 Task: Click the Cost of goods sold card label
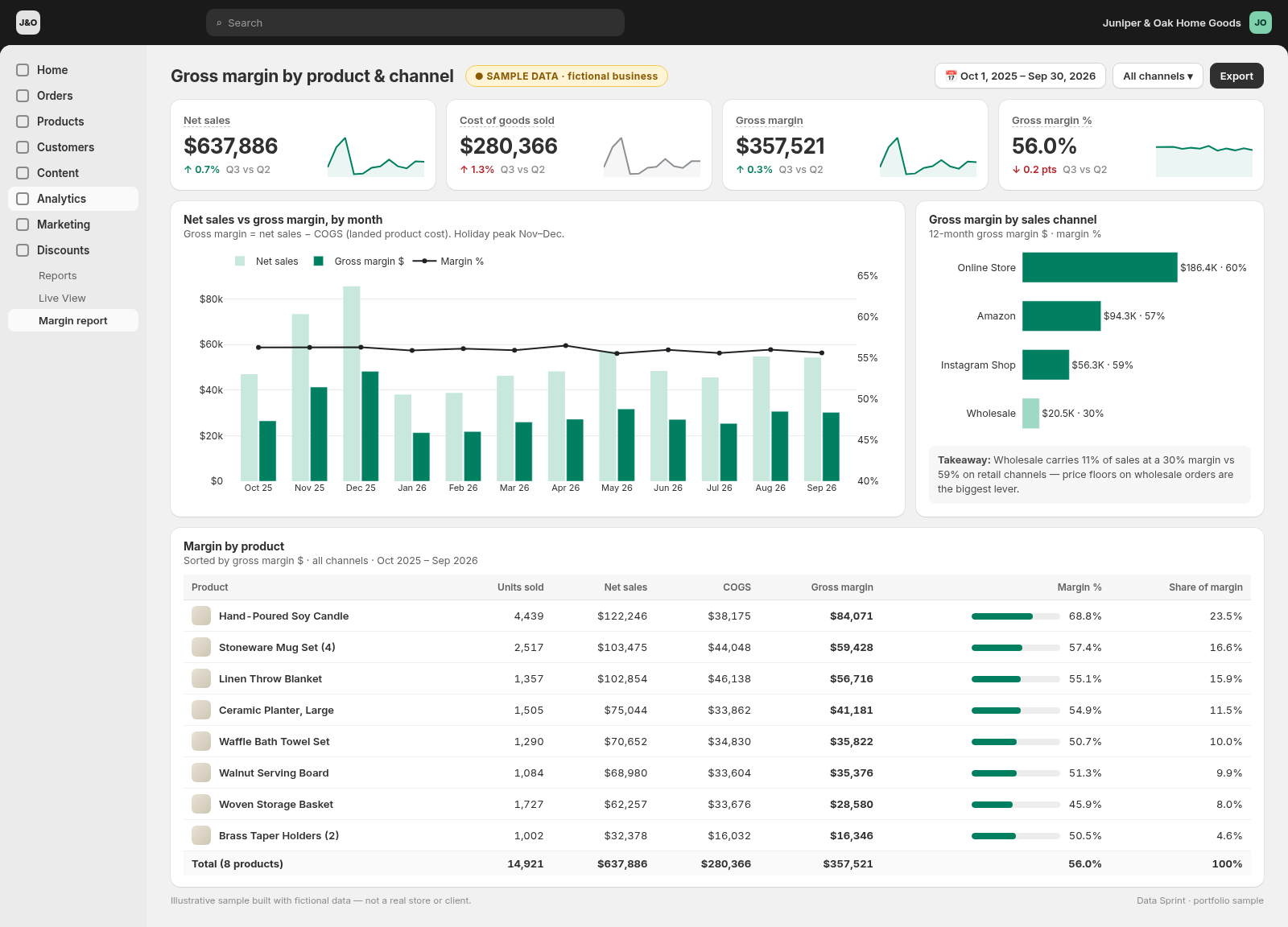pyautogui.click(x=507, y=120)
